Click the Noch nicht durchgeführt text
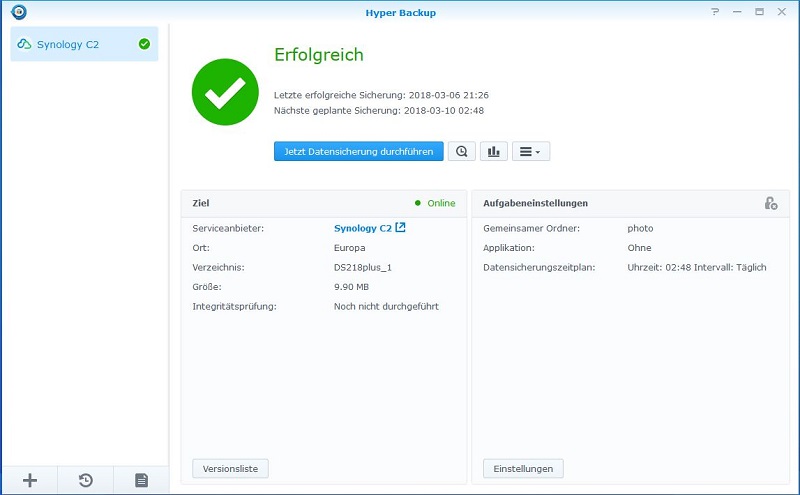This screenshot has height=495, width=800. [x=386, y=306]
